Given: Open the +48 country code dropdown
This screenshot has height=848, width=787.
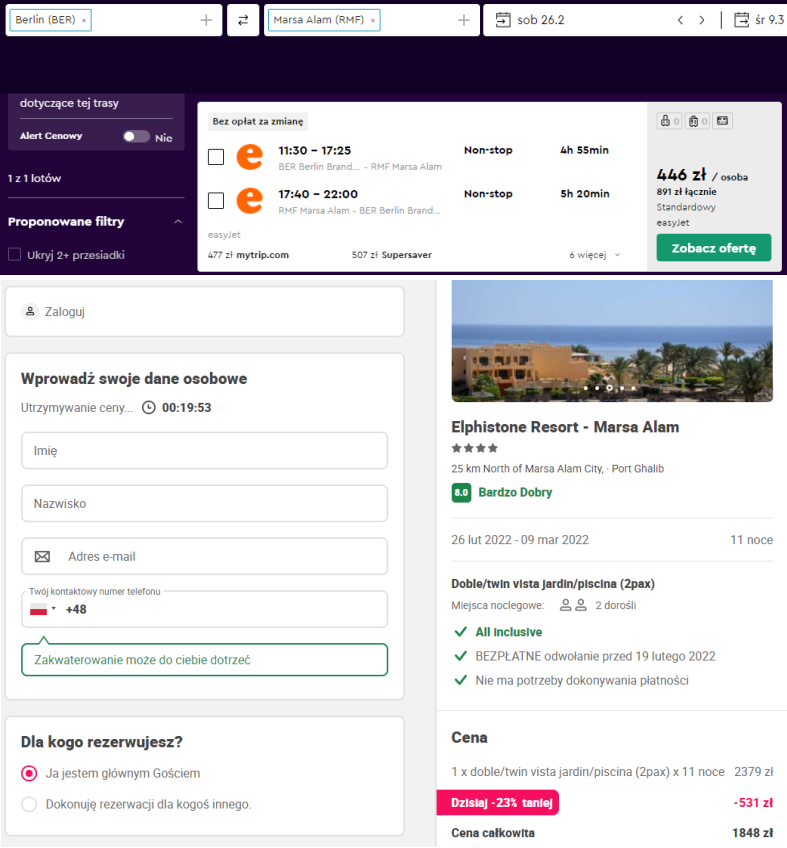Looking at the screenshot, I should click(43, 609).
